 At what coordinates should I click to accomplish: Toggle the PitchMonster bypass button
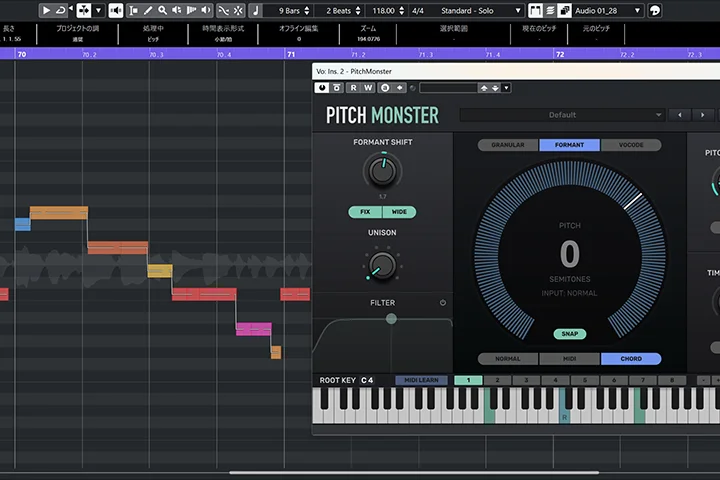pos(337,88)
